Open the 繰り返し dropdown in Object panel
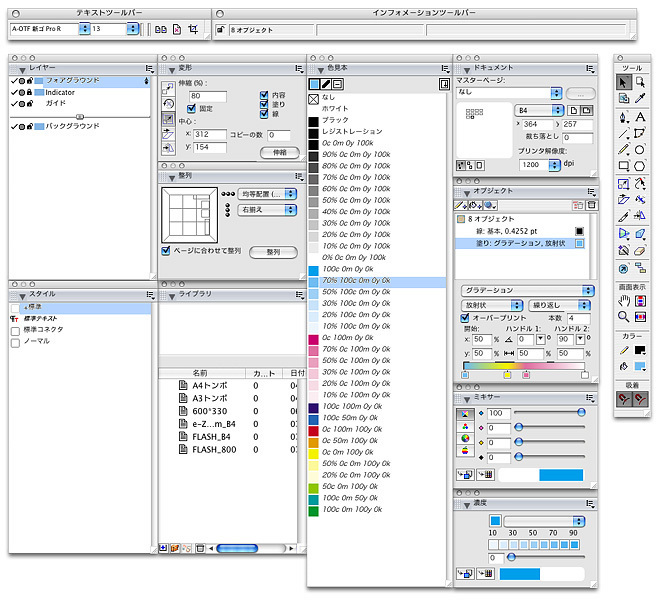 click(x=560, y=305)
